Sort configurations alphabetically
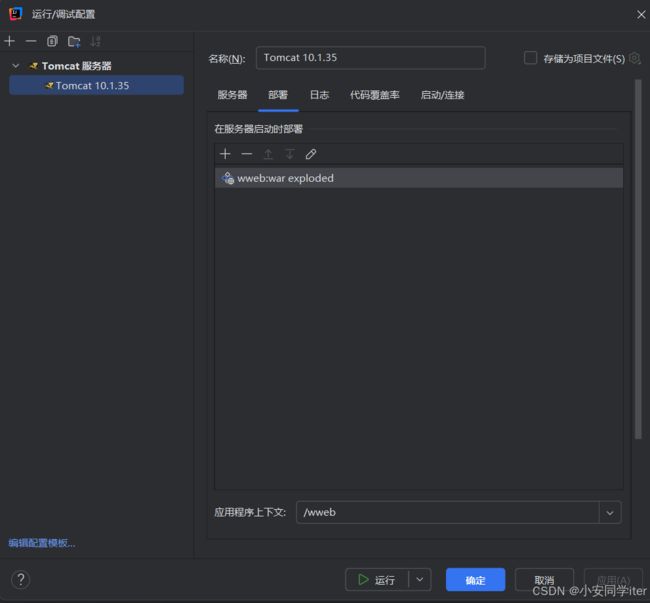The width and height of the screenshot is (650, 603). pos(96,41)
